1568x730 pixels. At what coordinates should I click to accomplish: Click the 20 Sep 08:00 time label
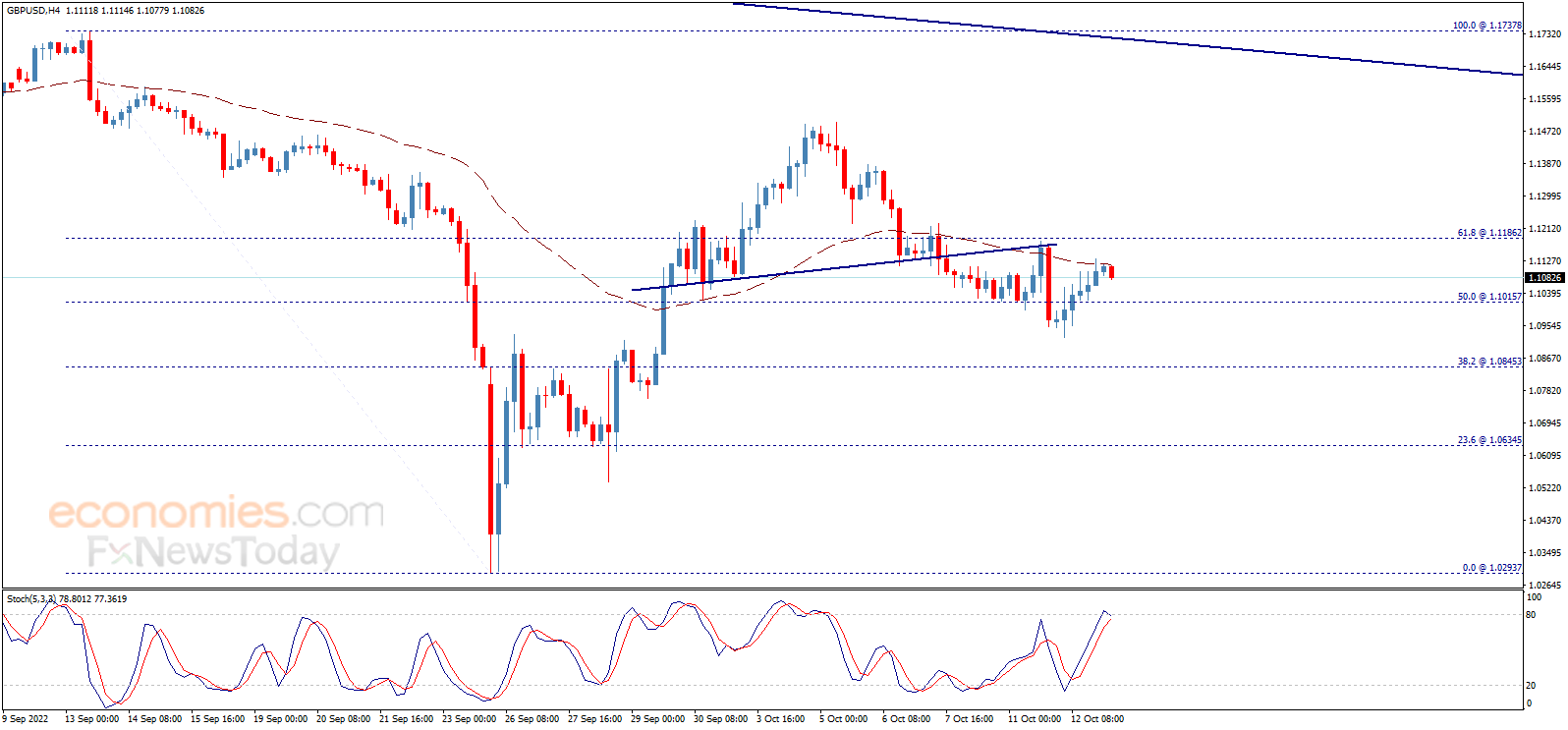343,719
